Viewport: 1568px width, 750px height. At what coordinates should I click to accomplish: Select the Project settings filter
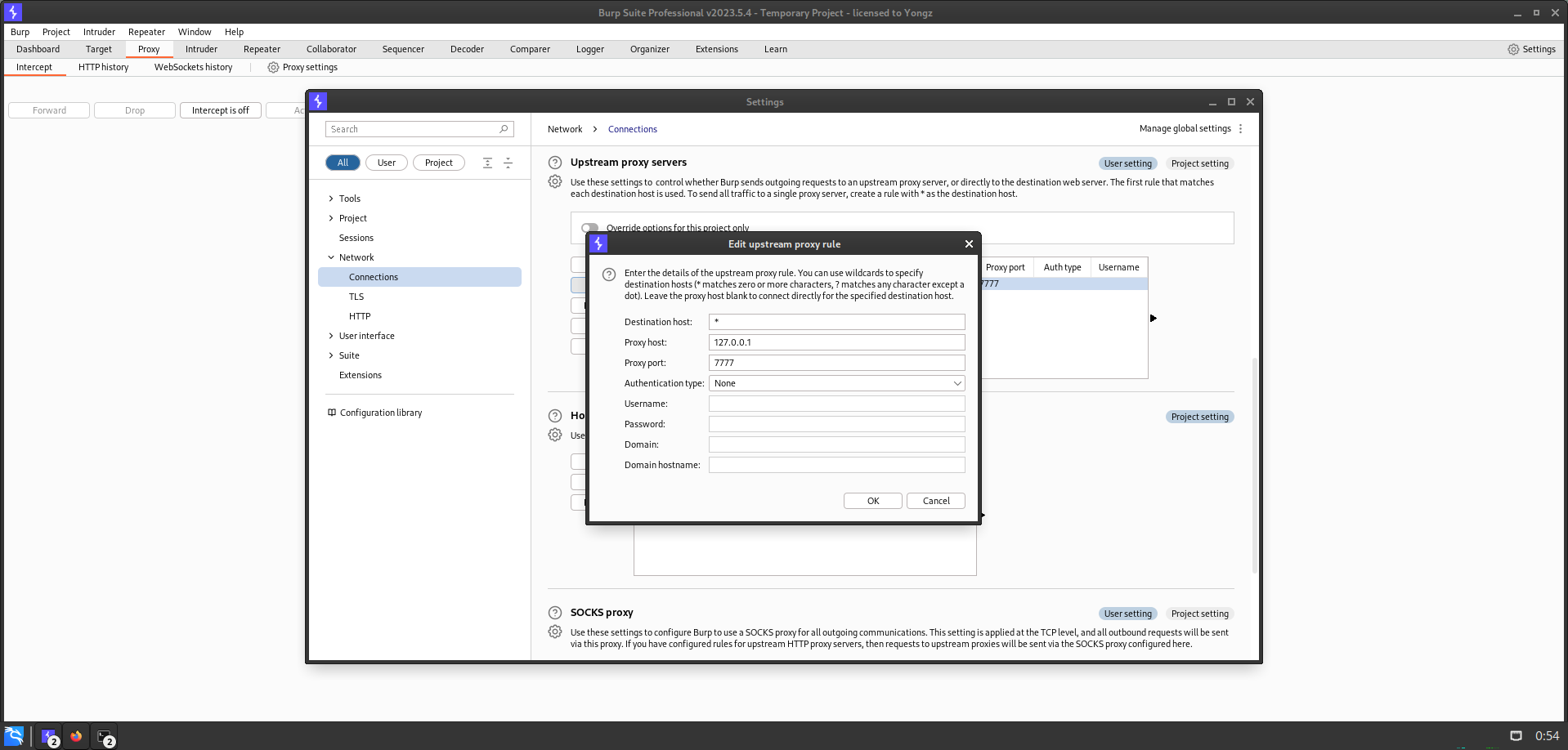click(x=439, y=163)
